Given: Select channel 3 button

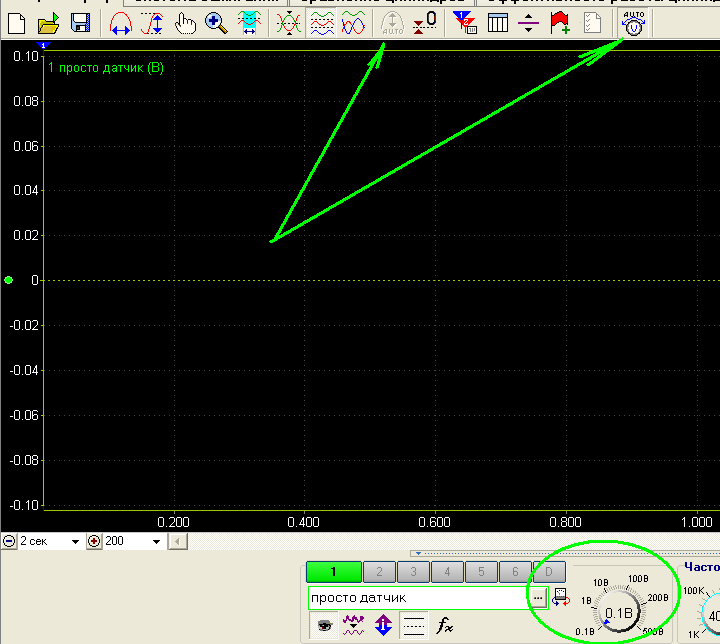Looking at the screenshot, I should tap(413, 572).
